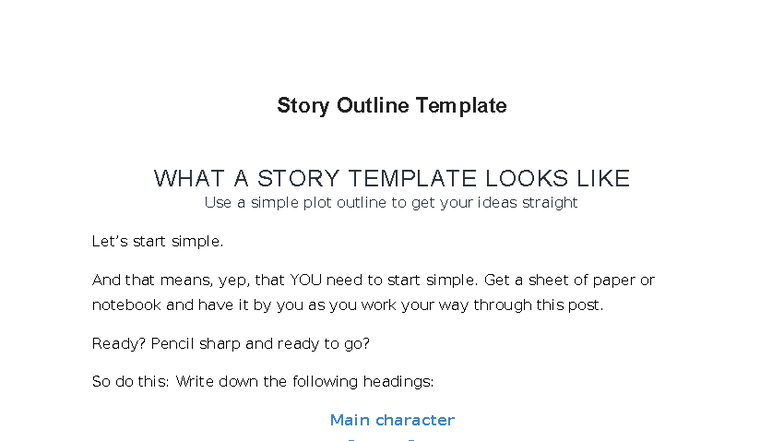Click the word "post." ending the paragraph
This screenshot has height=441, width=784.
[583, 305]
